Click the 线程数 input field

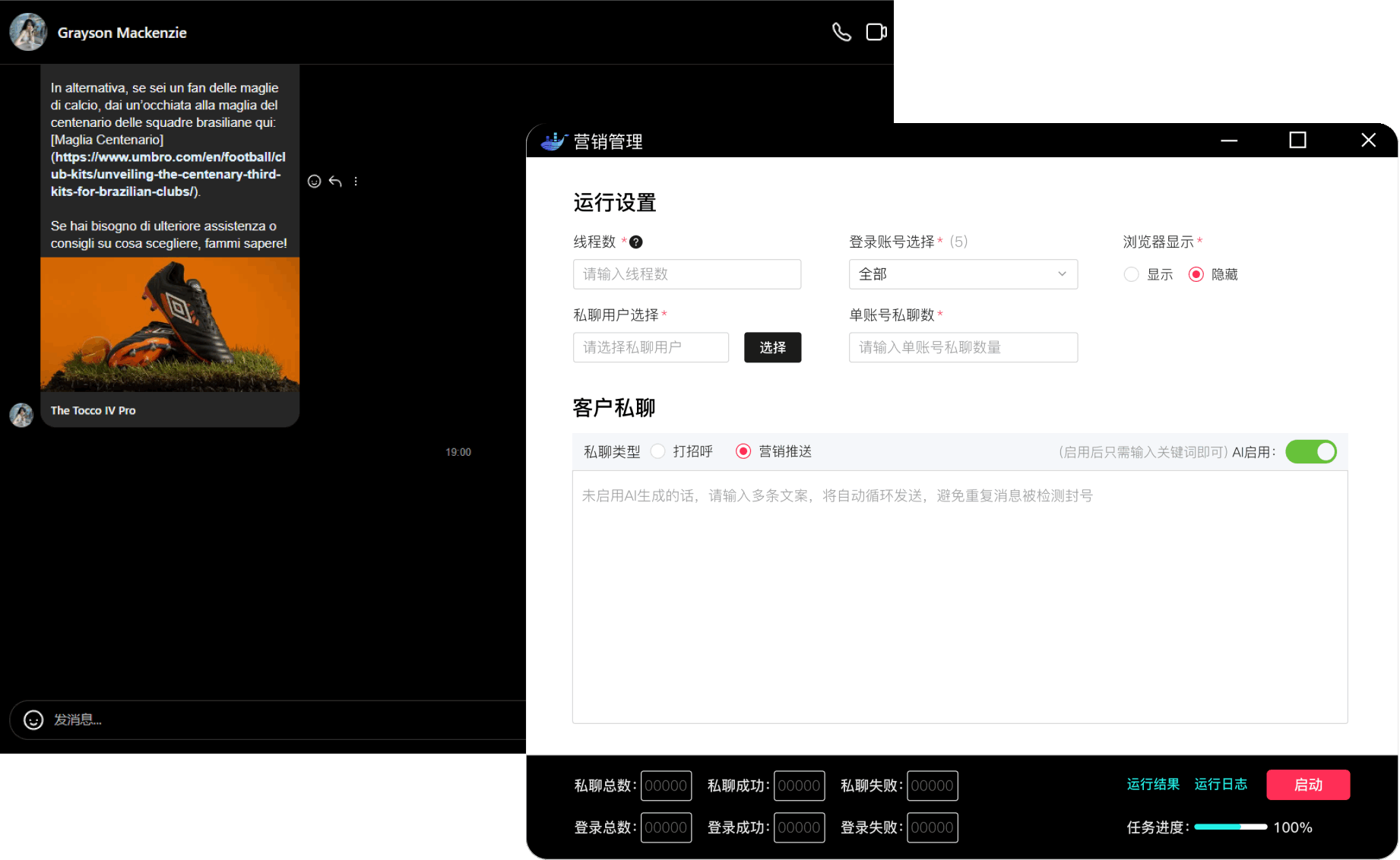click(686, 274)
